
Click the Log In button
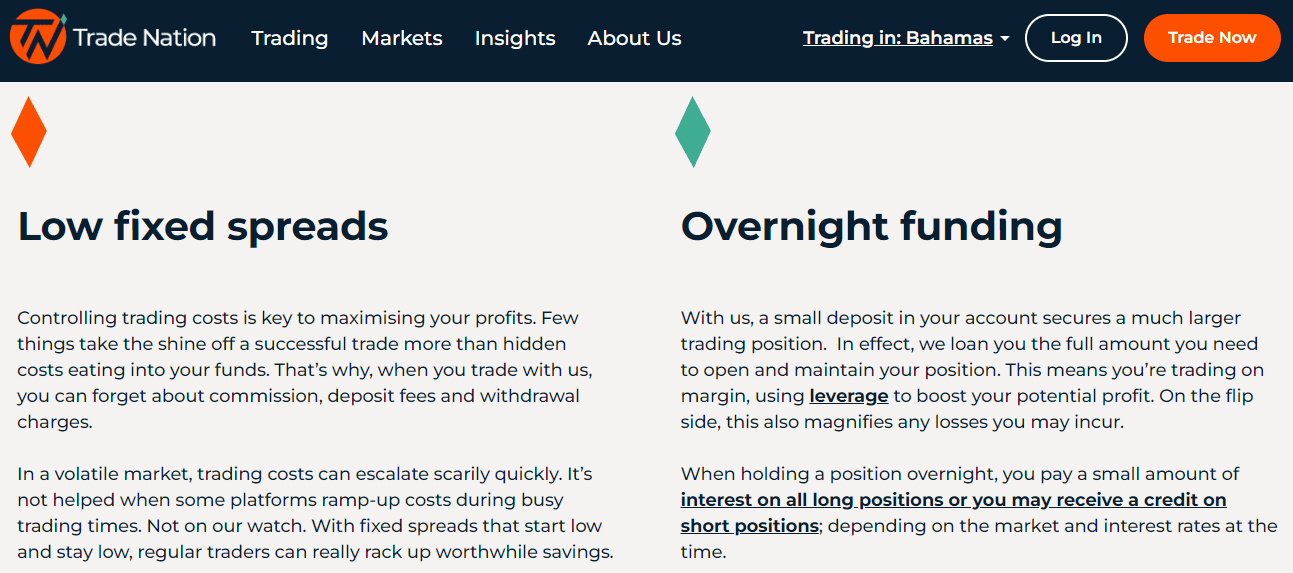click(x=1076, y=38)
